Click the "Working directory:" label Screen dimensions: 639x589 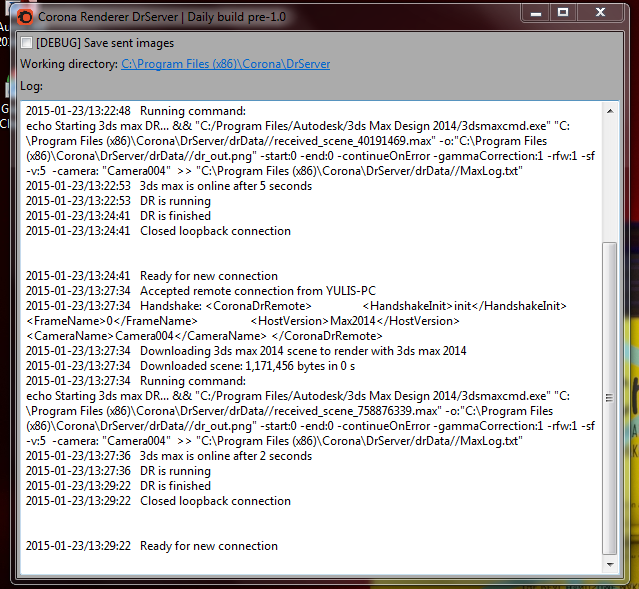point(69,64)
